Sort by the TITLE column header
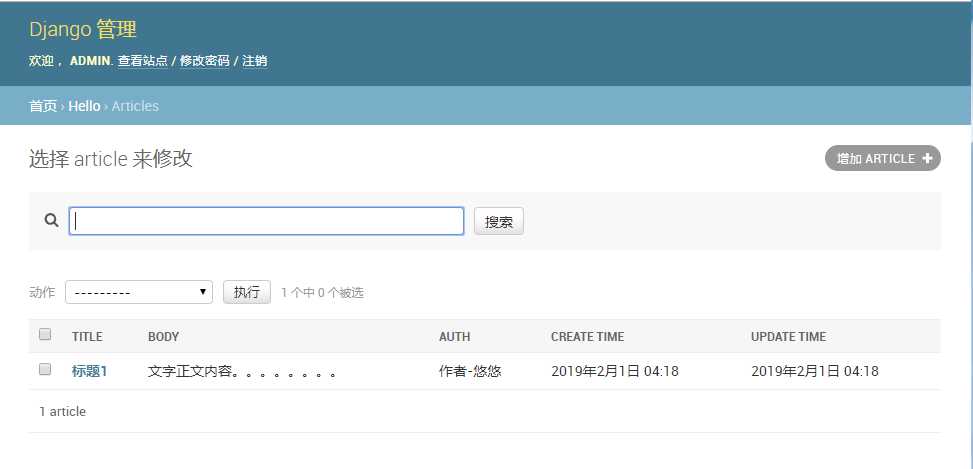 click(x=87, y=337)
